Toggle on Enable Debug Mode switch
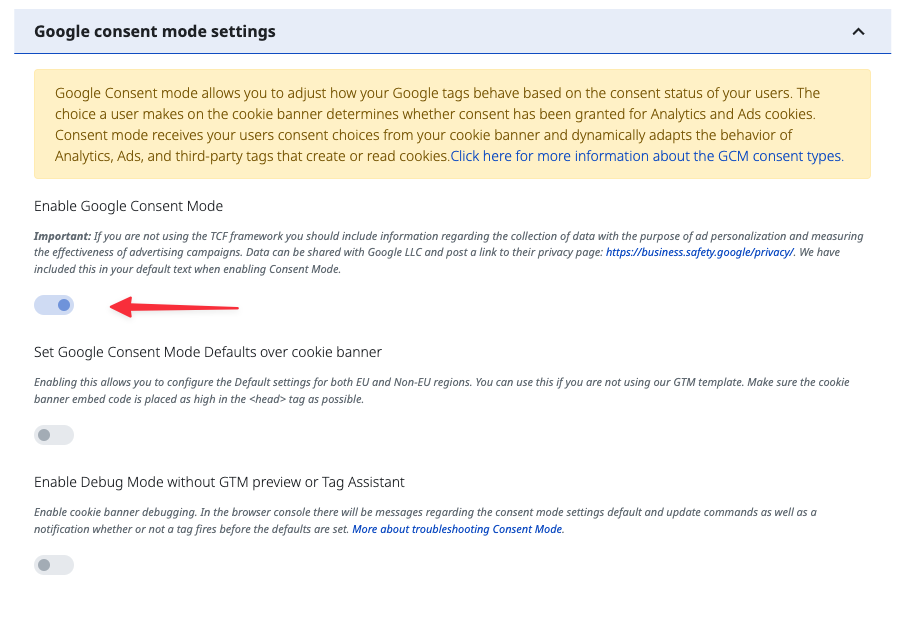Image resolution: width=907 pixels, height=625 pixels. pyautogui.click(x=54, y=565)
